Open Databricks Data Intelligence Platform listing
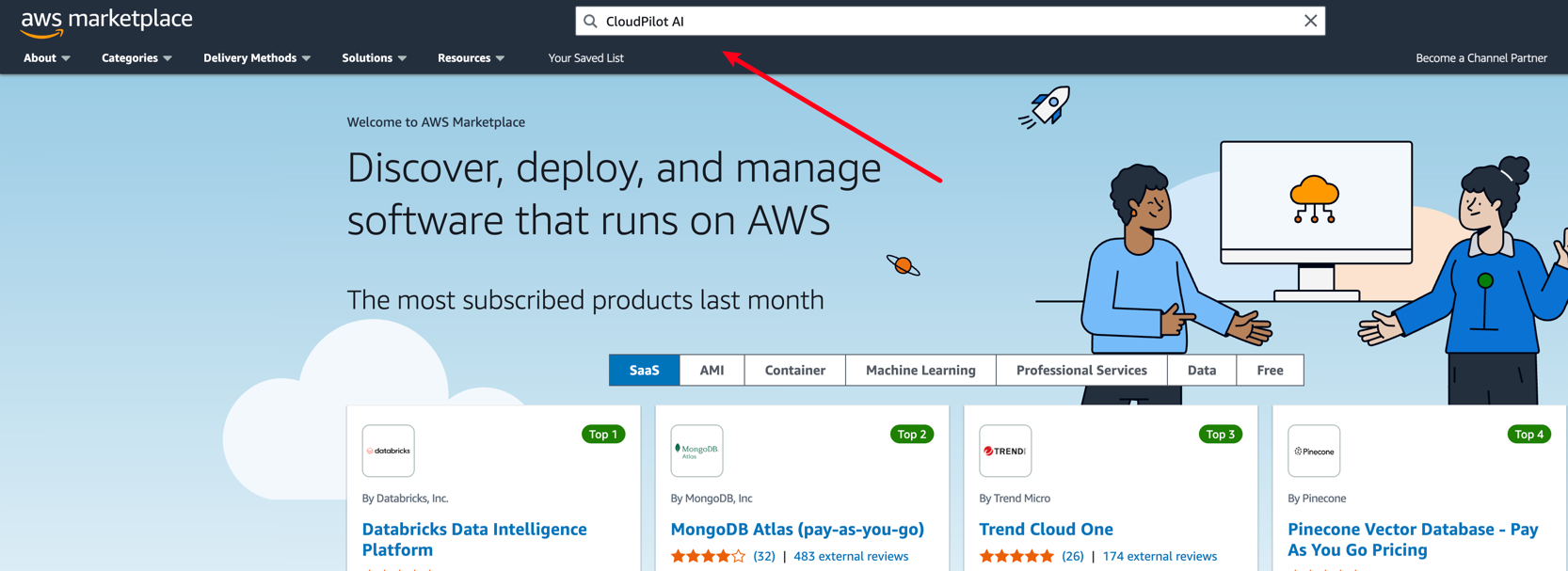The width and height of the screenshot is (1568, 571). coord(474,539)
